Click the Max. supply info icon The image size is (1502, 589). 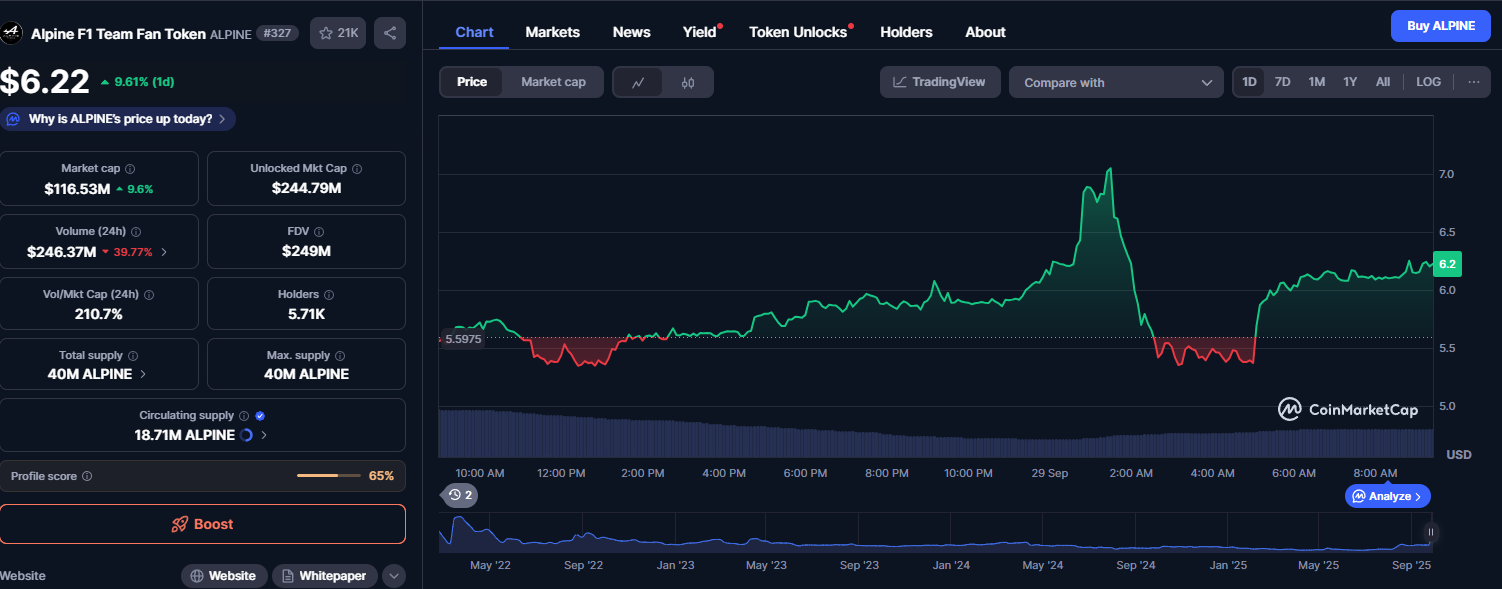[x=340, y=356]
